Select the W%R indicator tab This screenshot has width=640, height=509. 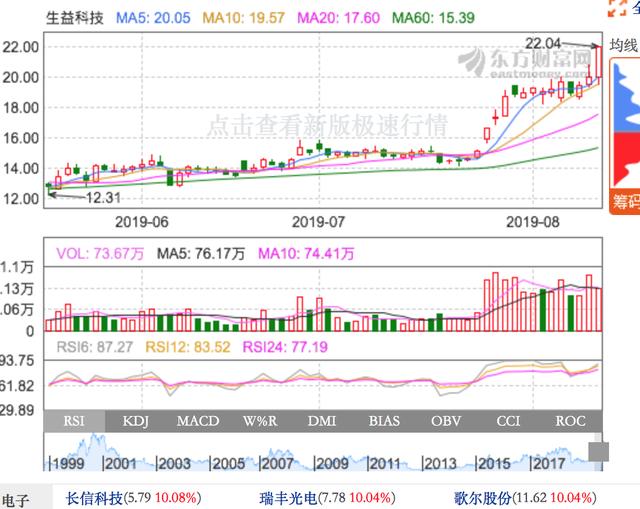tap(260, 421)
